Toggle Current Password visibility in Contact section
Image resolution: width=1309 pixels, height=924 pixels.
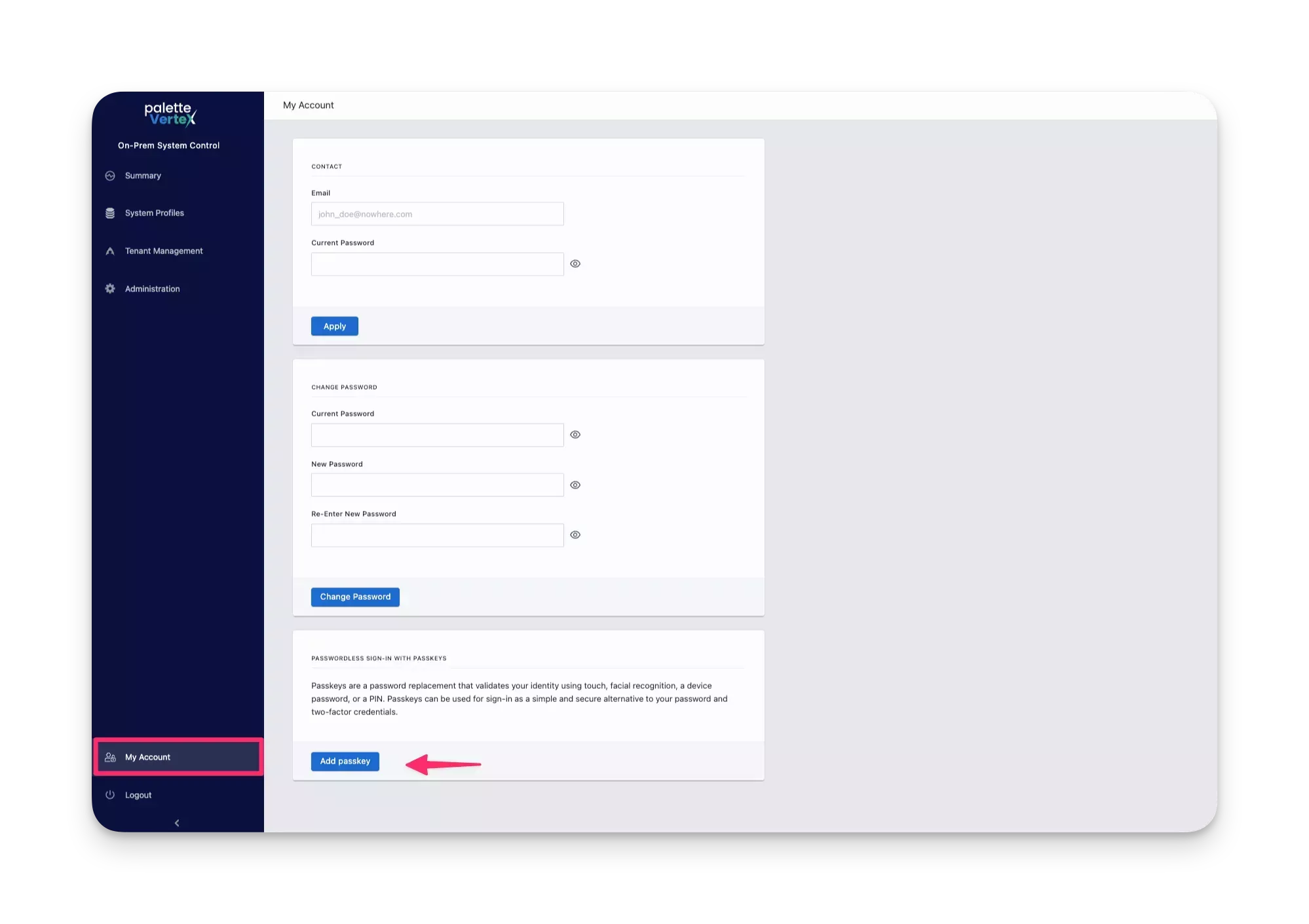click(x=576, y=263)
